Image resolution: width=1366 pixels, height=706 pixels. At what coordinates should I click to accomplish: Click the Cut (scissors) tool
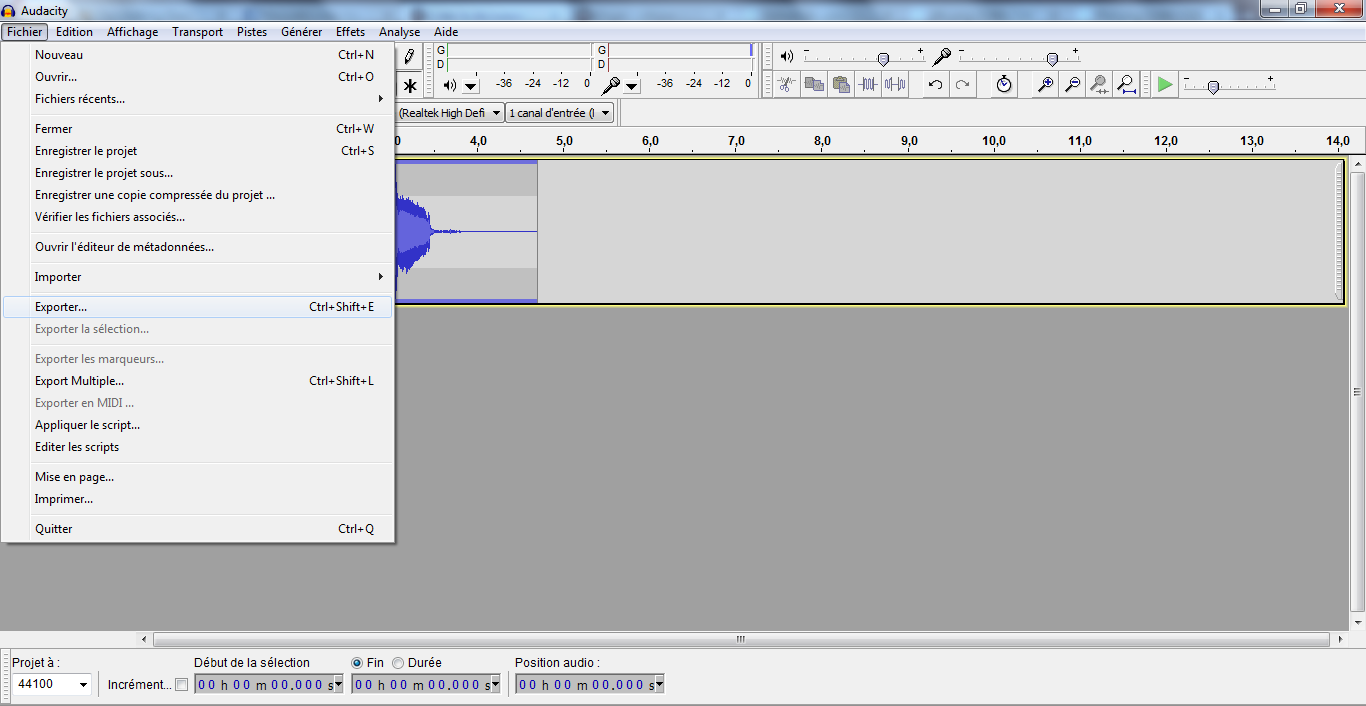(785, 84)
